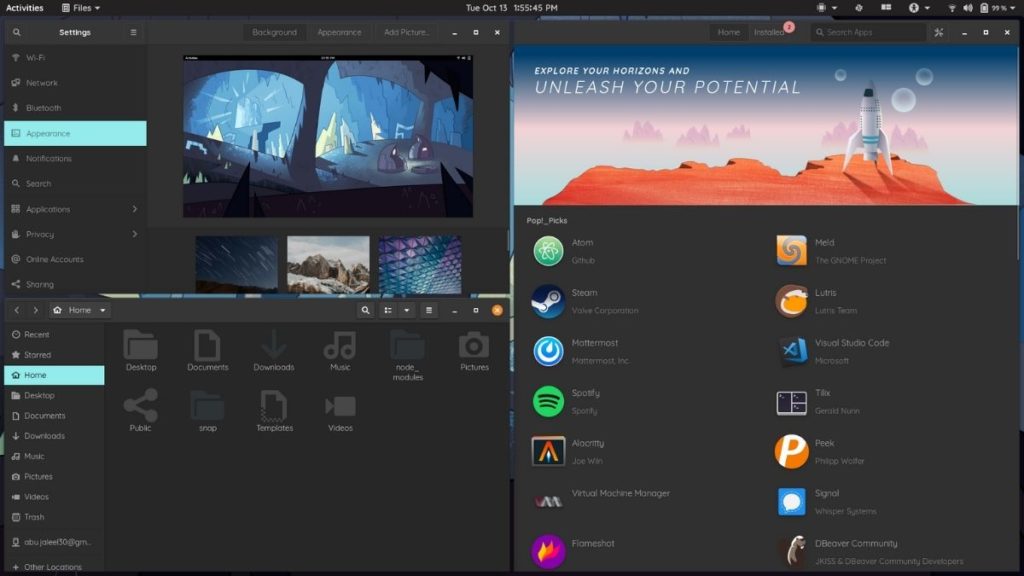Click the Pop!_Shop tools wrench icon
This screenshot has width=1024, height=576.
coord(938,32)
